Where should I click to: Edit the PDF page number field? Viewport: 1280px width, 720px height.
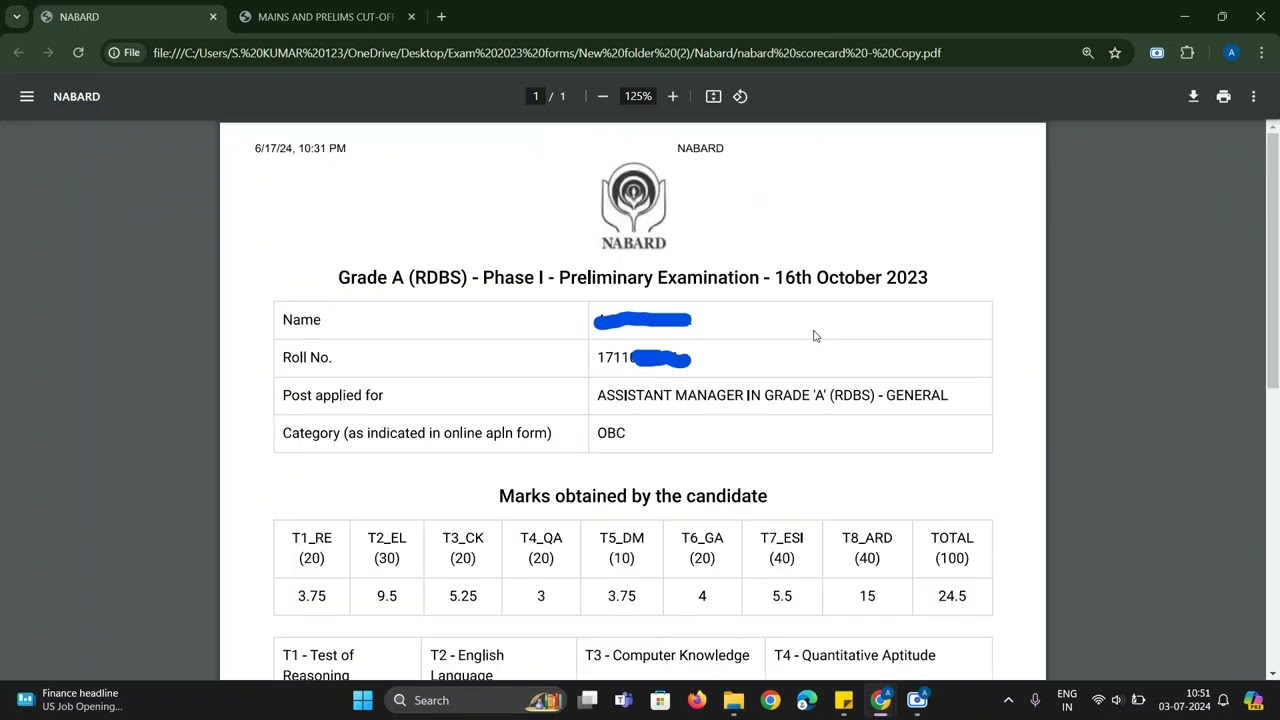[536, 97]
